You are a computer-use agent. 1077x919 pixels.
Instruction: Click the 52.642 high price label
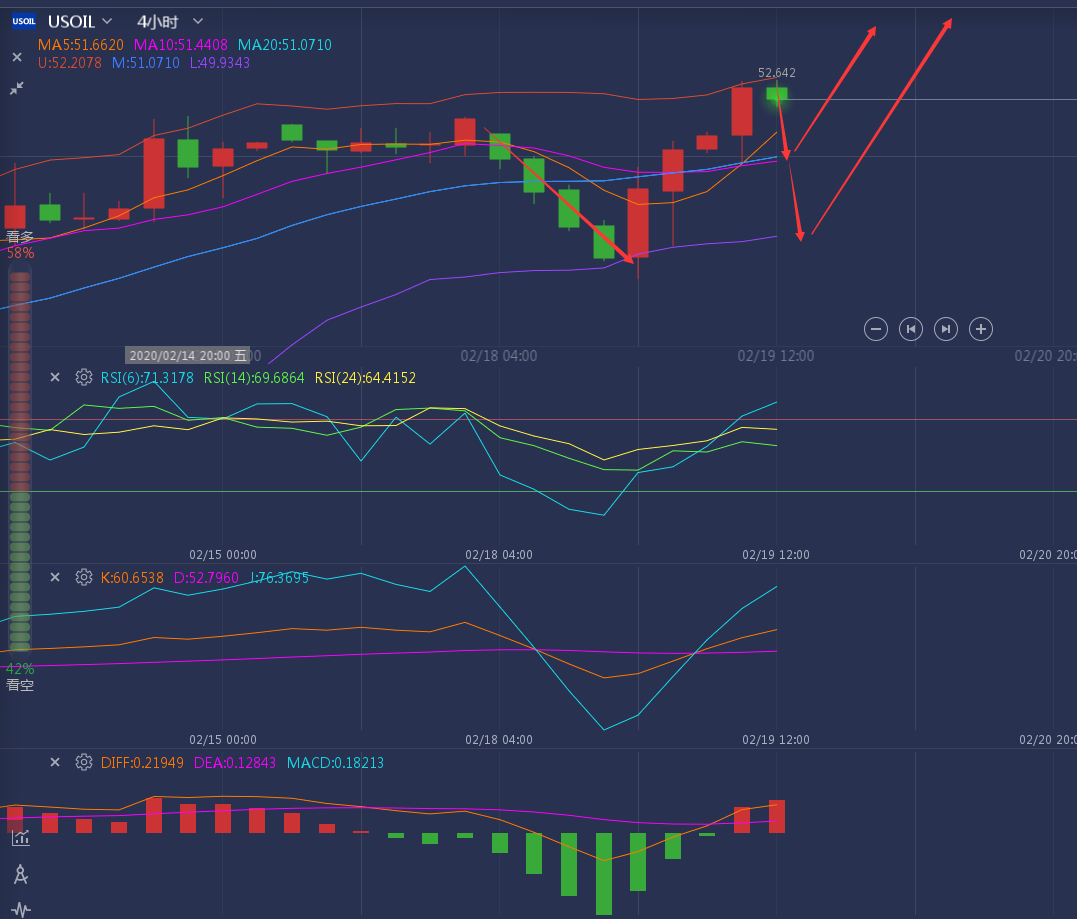777,72
